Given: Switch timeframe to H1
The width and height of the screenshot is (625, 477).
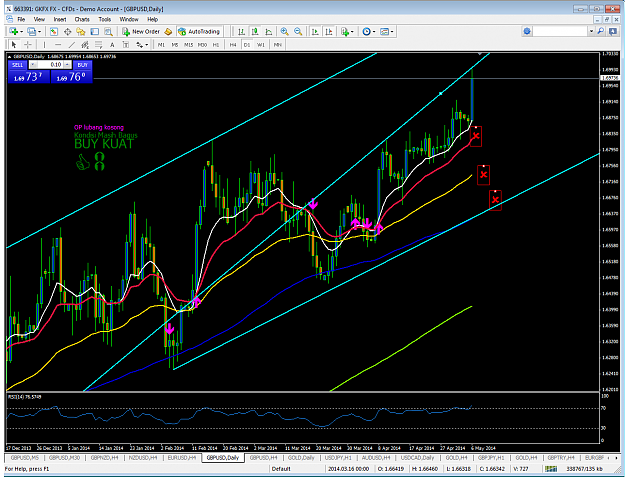Looking at the screenshot, I should (216, 45).
